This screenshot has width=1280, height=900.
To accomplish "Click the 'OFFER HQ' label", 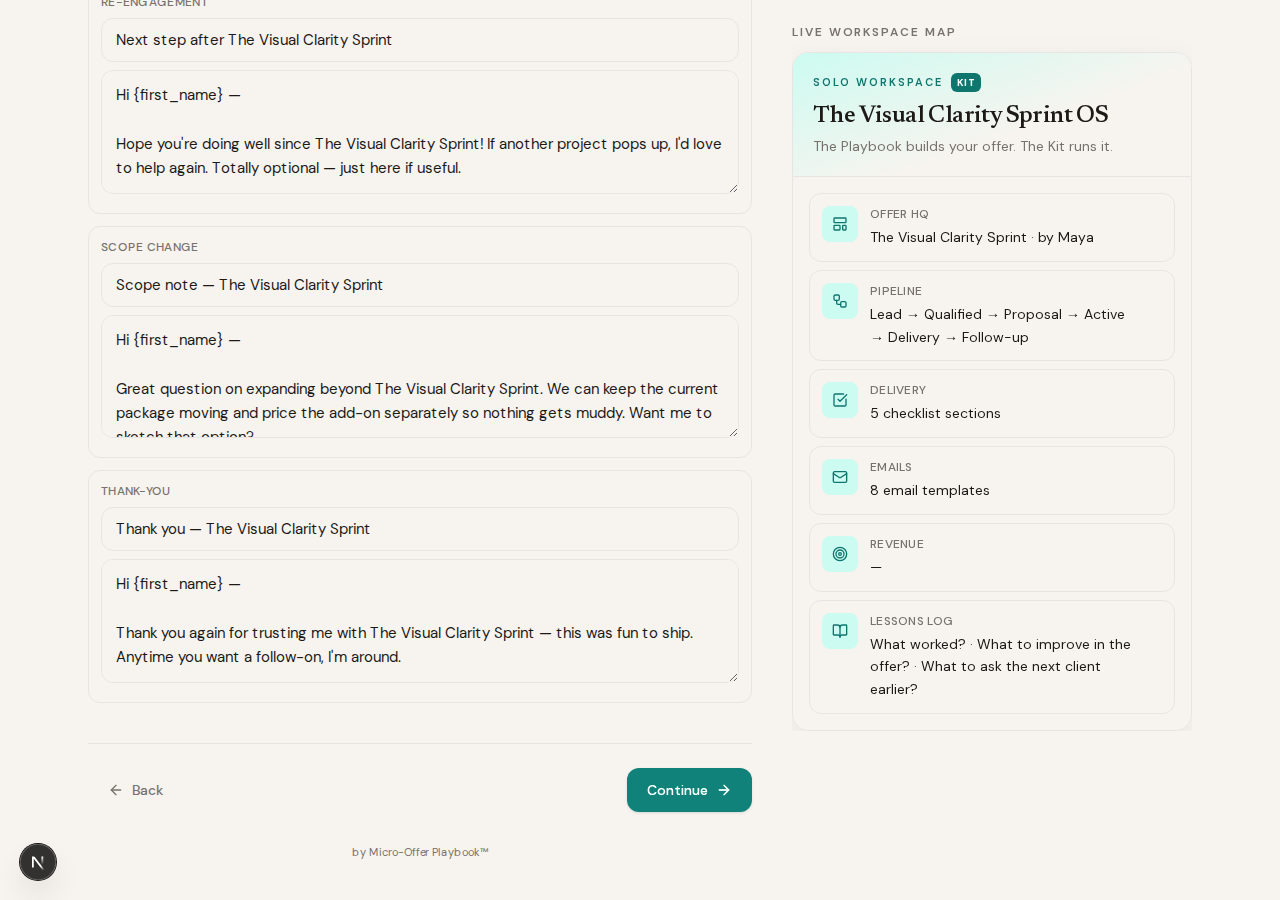I will coord(899,214).
